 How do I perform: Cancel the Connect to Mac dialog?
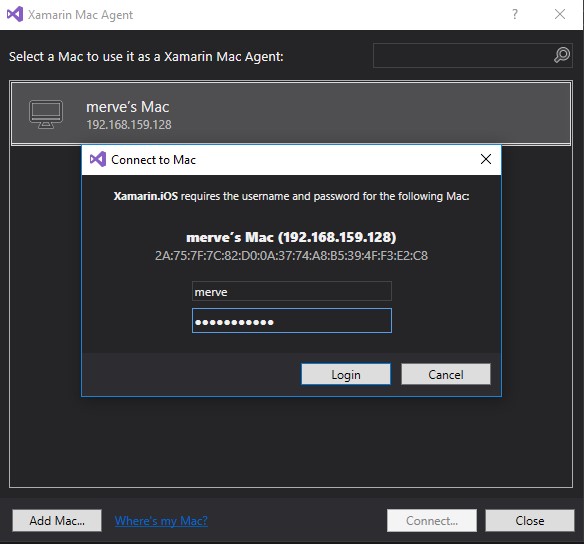pyautogui.click(x=445, y=374)
